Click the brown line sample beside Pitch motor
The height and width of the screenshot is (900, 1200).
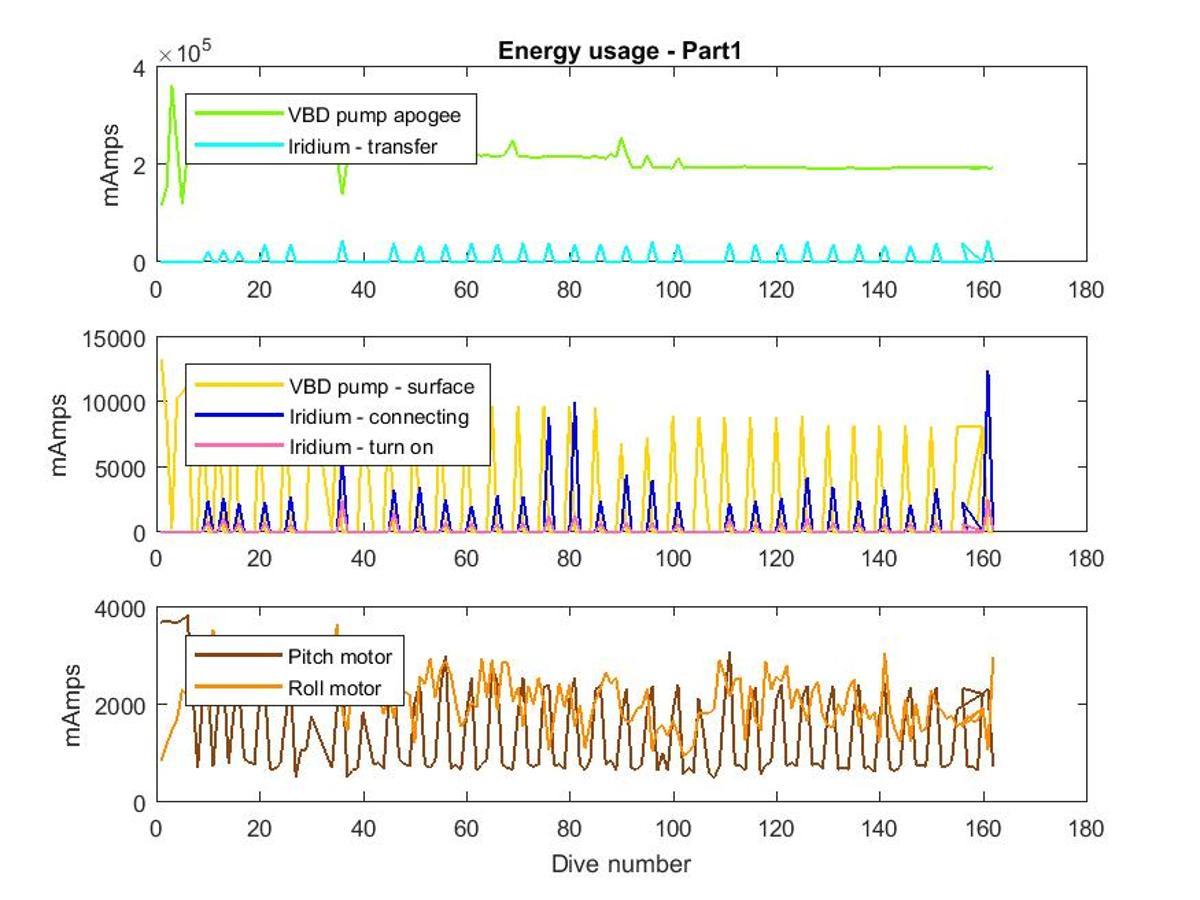pyautogui.click(x=237, y=657)
